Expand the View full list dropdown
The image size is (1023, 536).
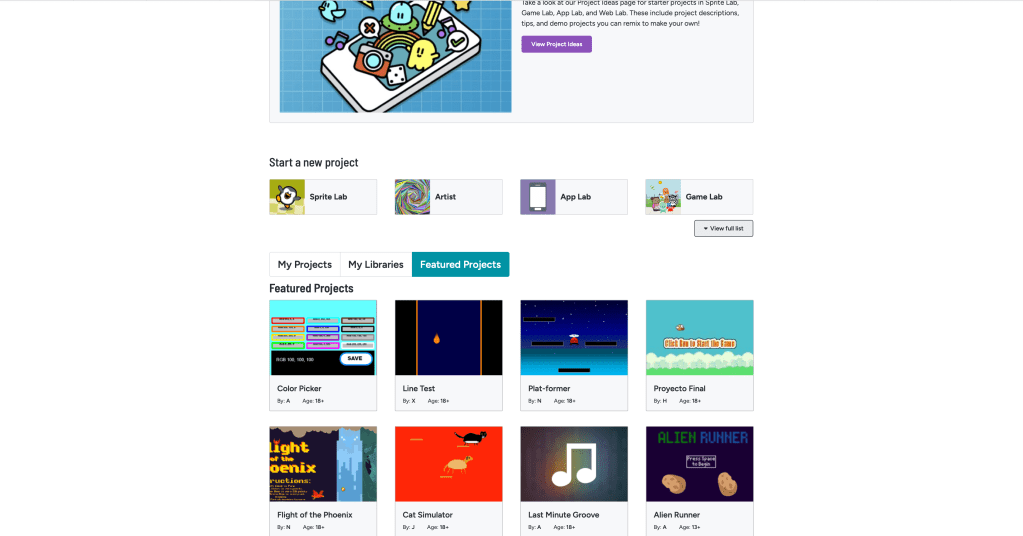724,228
